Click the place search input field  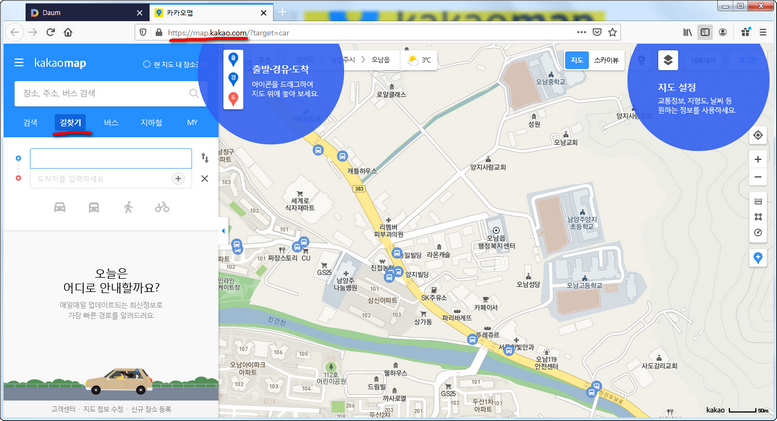[103, 93]
